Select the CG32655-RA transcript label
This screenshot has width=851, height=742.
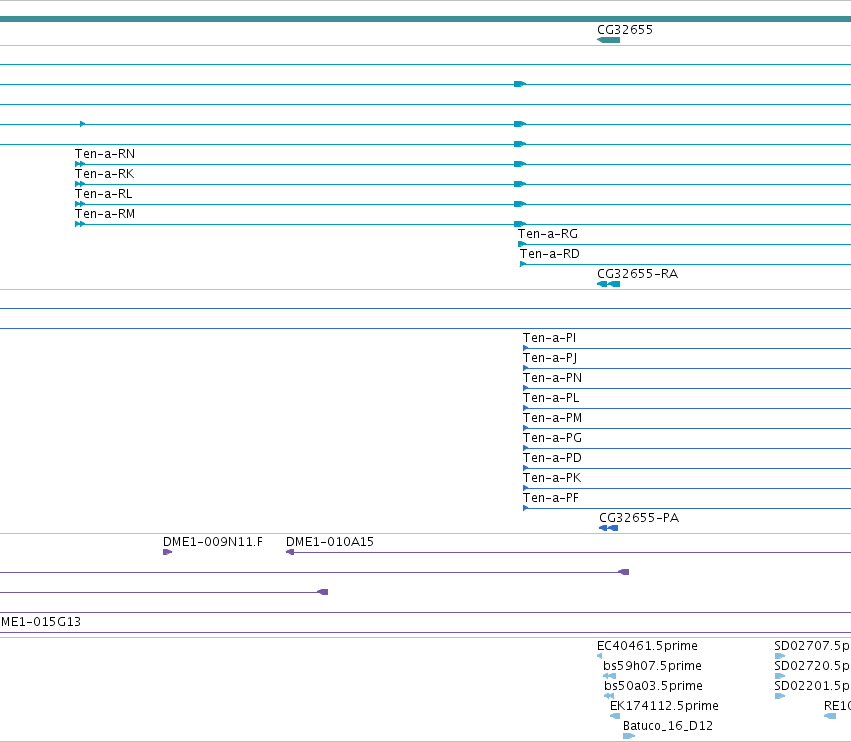coord(638,274)
